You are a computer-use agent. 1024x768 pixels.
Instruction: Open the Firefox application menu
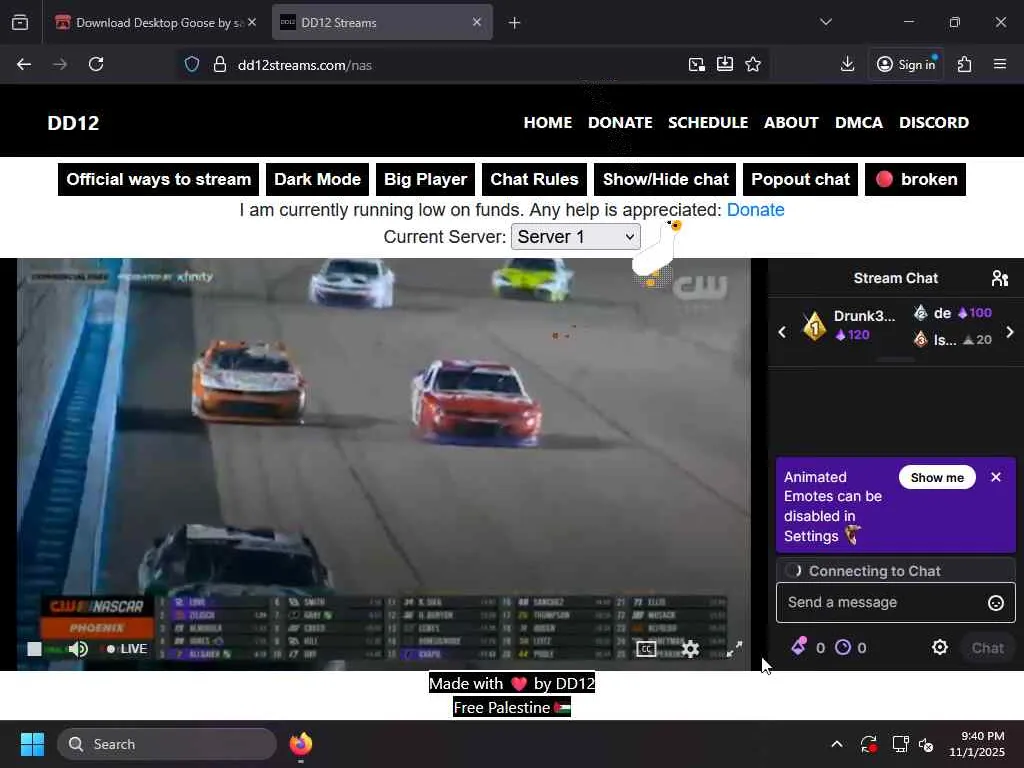click(1000, 64)
